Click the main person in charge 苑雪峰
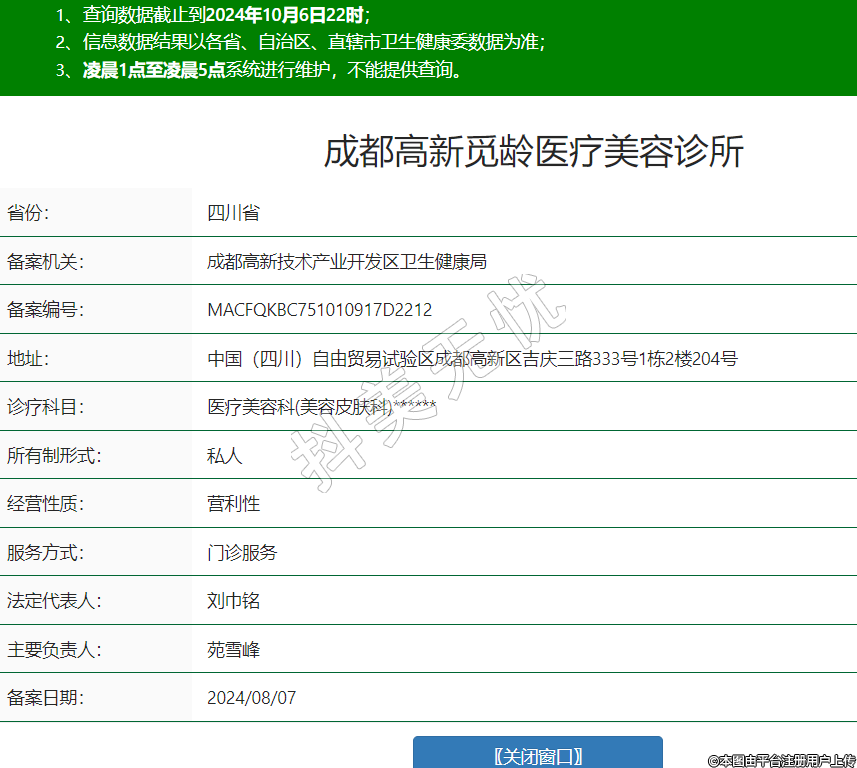 pyautogui.click(x=233, y=650)
